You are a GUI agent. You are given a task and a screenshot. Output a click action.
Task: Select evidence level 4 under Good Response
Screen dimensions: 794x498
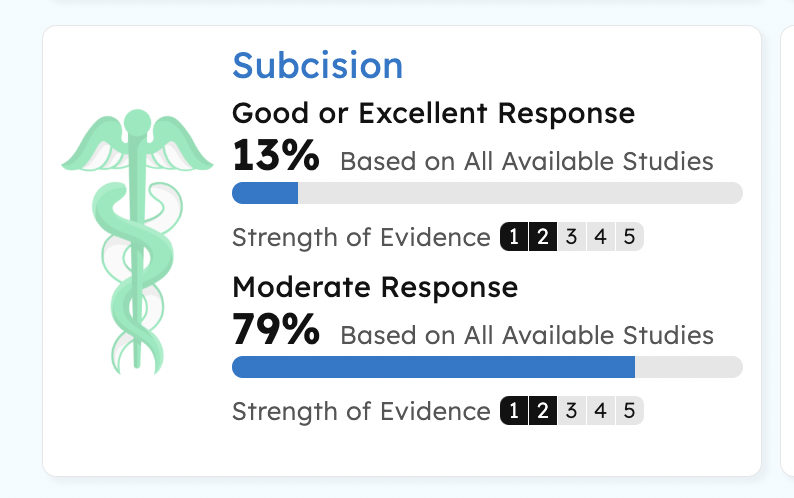[x=601, y=237]
